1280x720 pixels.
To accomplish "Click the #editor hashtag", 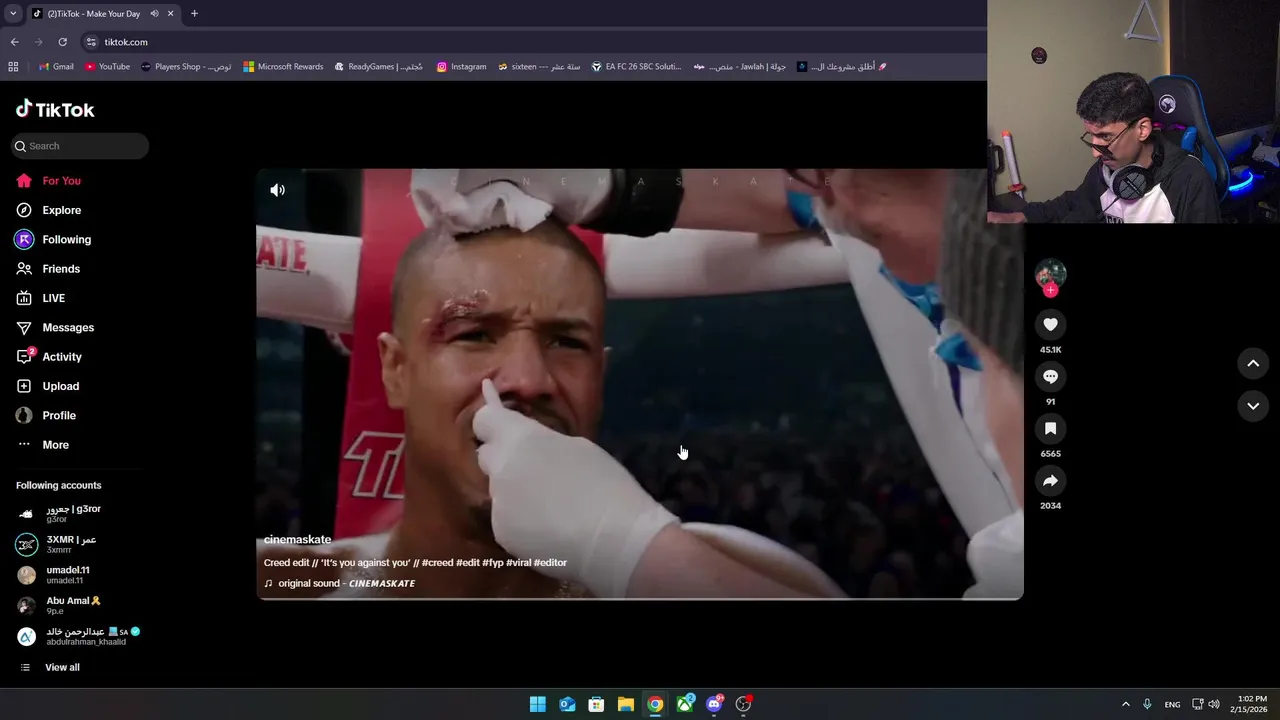I will pos(550,563).
